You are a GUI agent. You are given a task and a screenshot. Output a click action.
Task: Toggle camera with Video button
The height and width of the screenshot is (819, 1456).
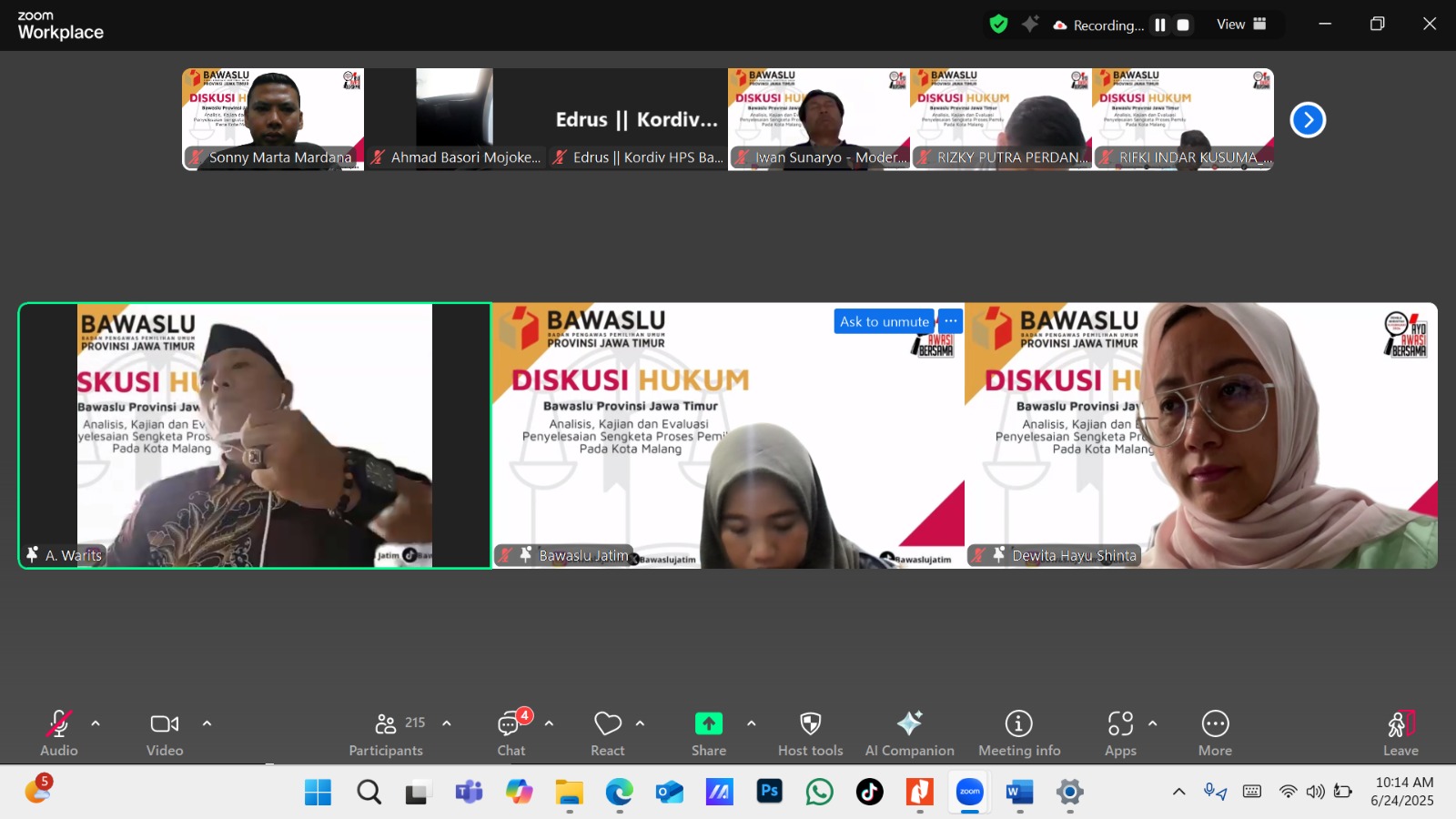(165, 733)
